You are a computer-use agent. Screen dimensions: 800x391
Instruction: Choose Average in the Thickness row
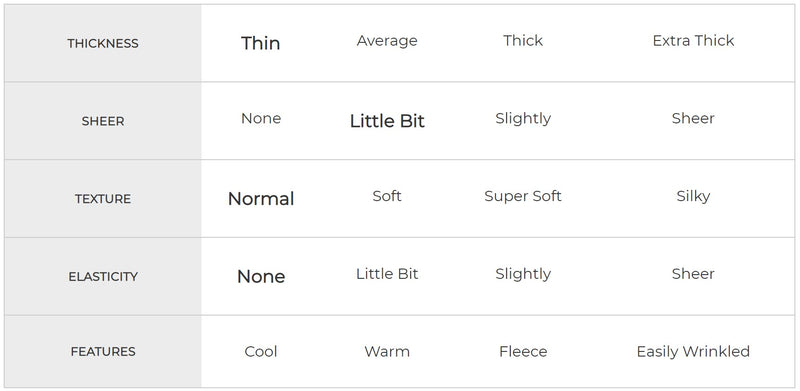[x=387, y=41]
